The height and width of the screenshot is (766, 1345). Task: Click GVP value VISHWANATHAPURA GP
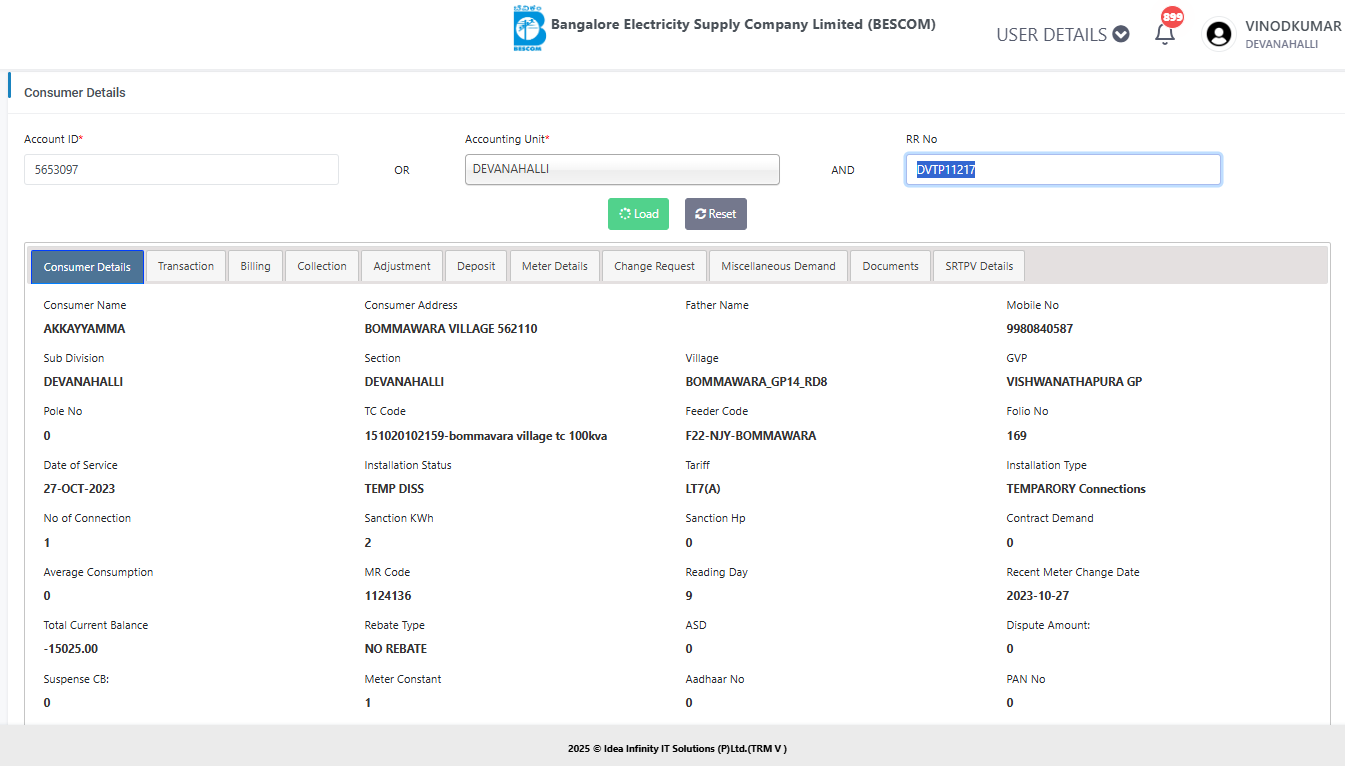(x=1074, y=382)
